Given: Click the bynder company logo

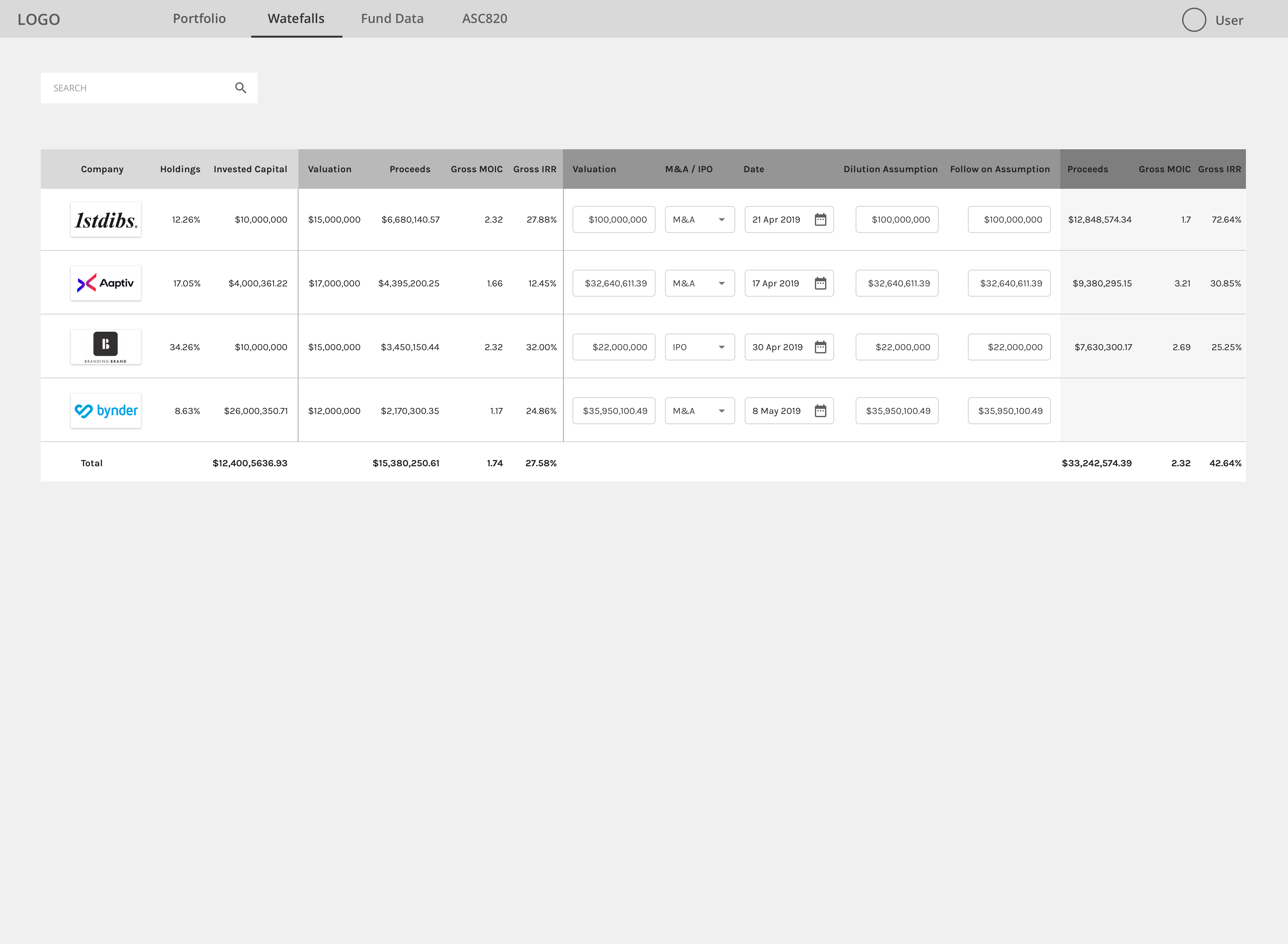Looking at the screenshot, I should coord(106,411).
